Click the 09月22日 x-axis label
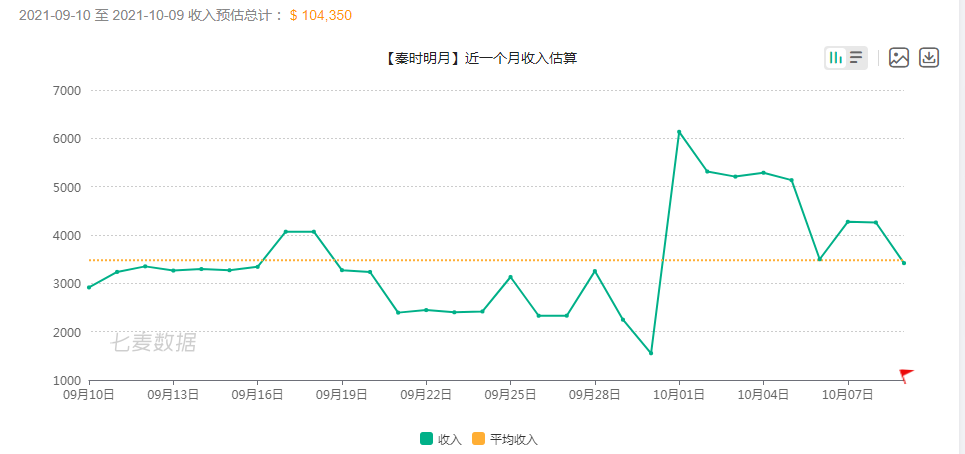The height and width of the screenshot is (454, 965). click(426, 395)
